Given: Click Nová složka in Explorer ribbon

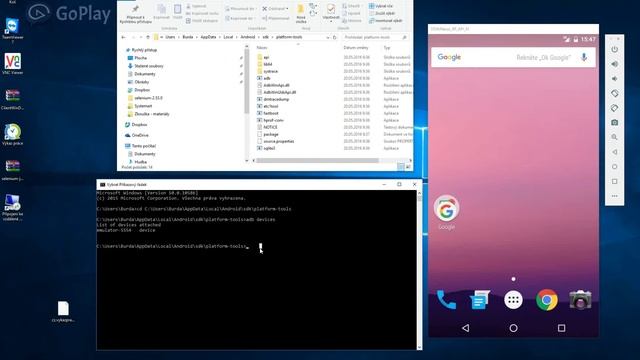Looking at the screenshot, I should coord(301,14).
